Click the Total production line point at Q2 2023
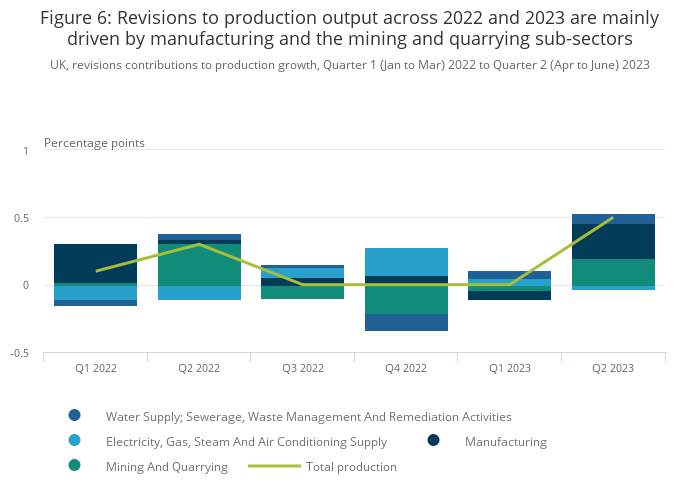This screenshot has height=502, width=700. 613,218
